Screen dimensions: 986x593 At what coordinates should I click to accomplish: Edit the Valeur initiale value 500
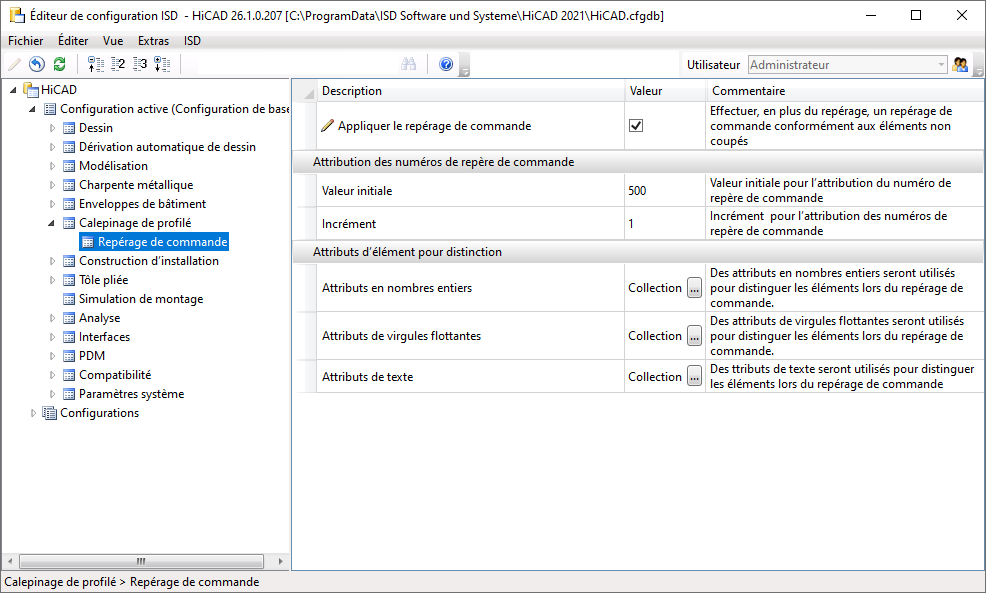665,191
